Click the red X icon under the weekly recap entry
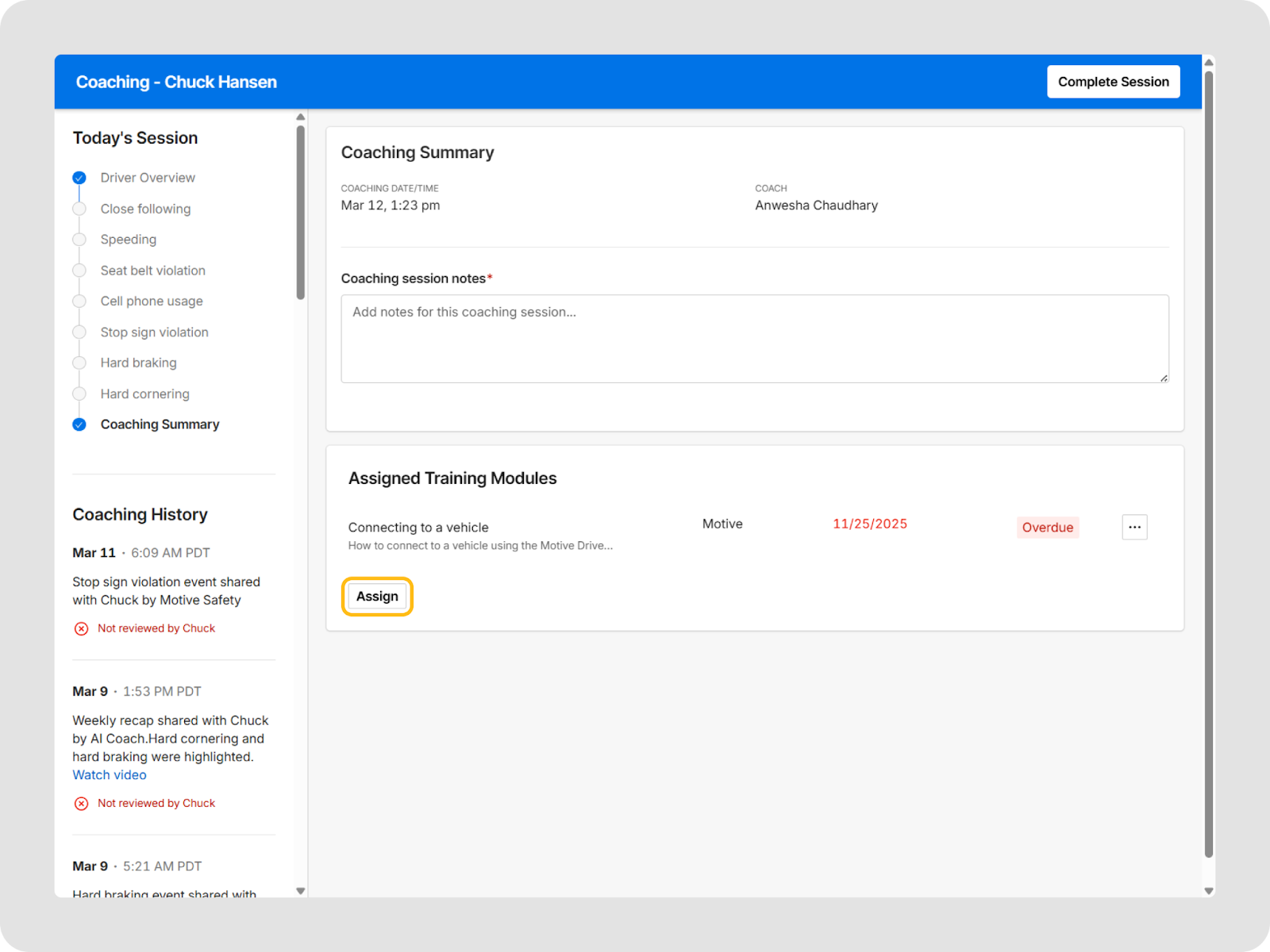Viewport: 1270px width, 952px height. tap(81, 804)
